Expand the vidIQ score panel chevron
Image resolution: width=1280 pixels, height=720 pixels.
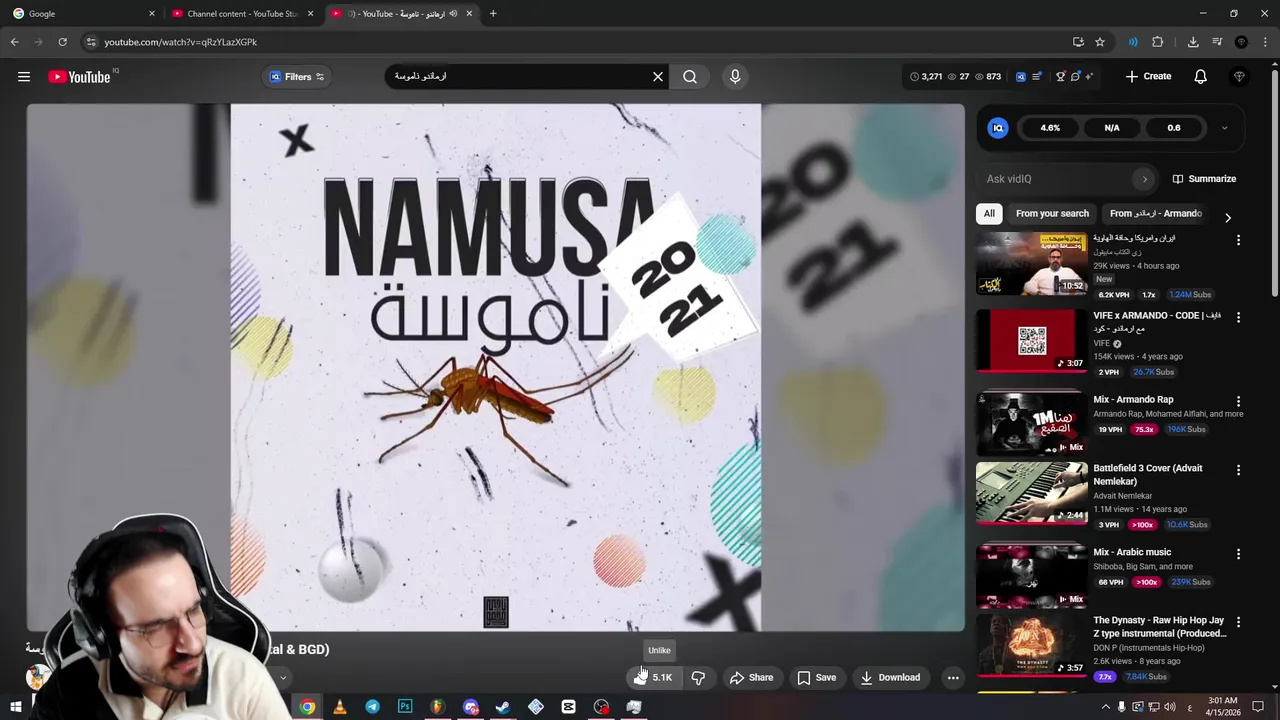[1224, 128]
